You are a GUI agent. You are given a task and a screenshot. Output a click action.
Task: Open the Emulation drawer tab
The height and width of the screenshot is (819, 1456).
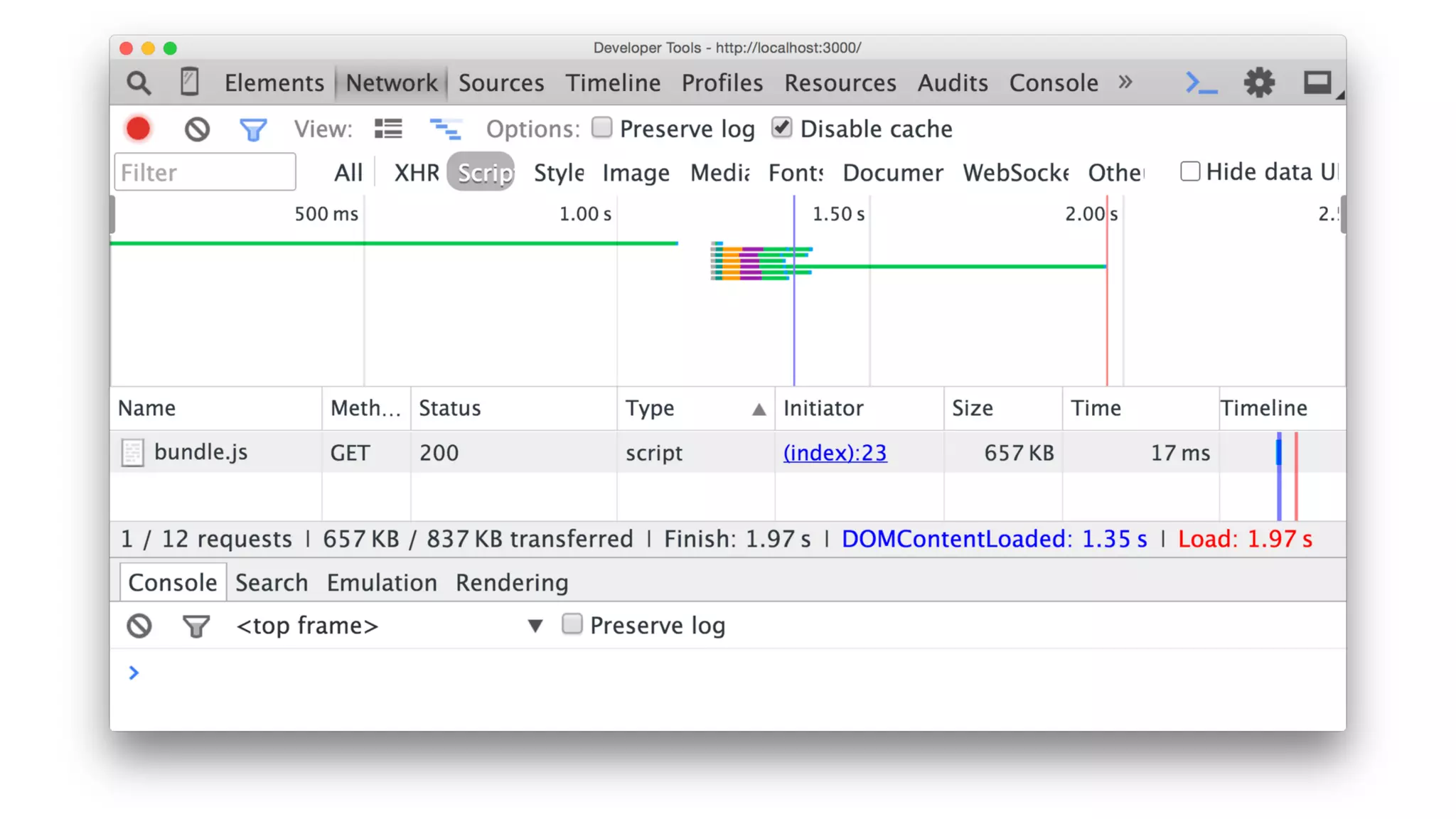pos(382,583)
